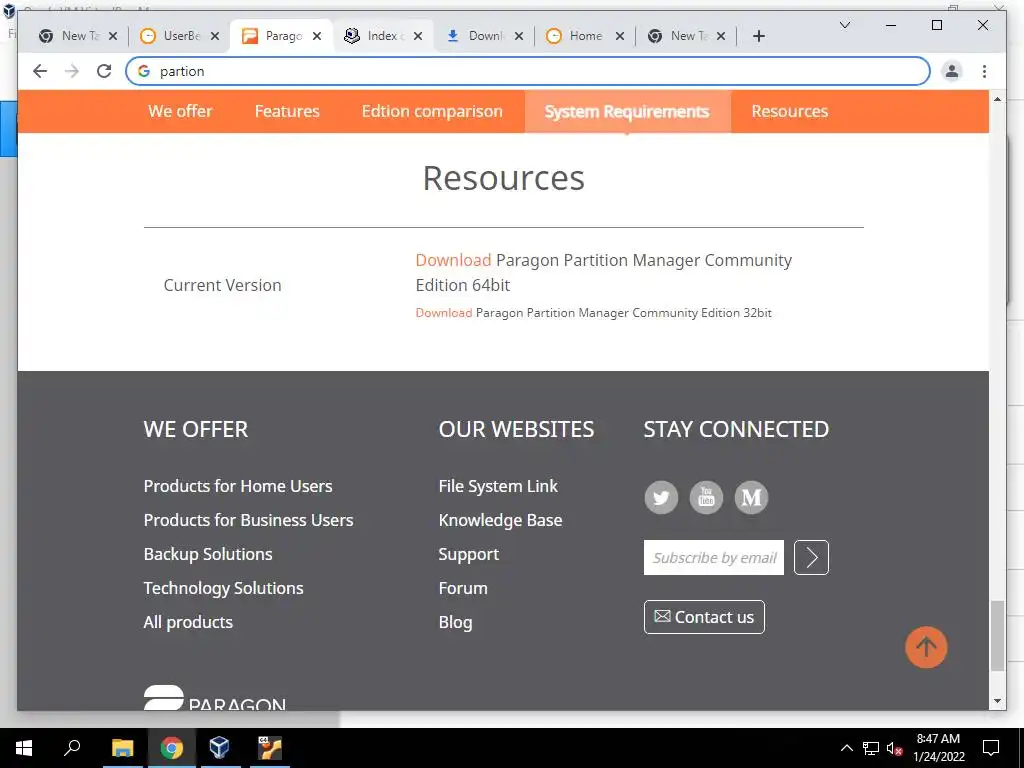Click the Contact us button
The width and height of the screenshot is (1024, 768).
[x=704, y=617]
